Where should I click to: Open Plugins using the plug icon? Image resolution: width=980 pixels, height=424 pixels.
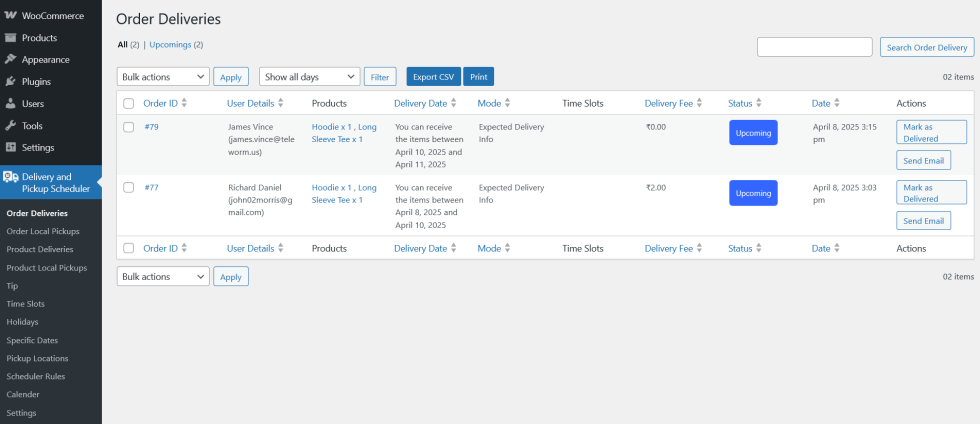[x=10, y=82]
